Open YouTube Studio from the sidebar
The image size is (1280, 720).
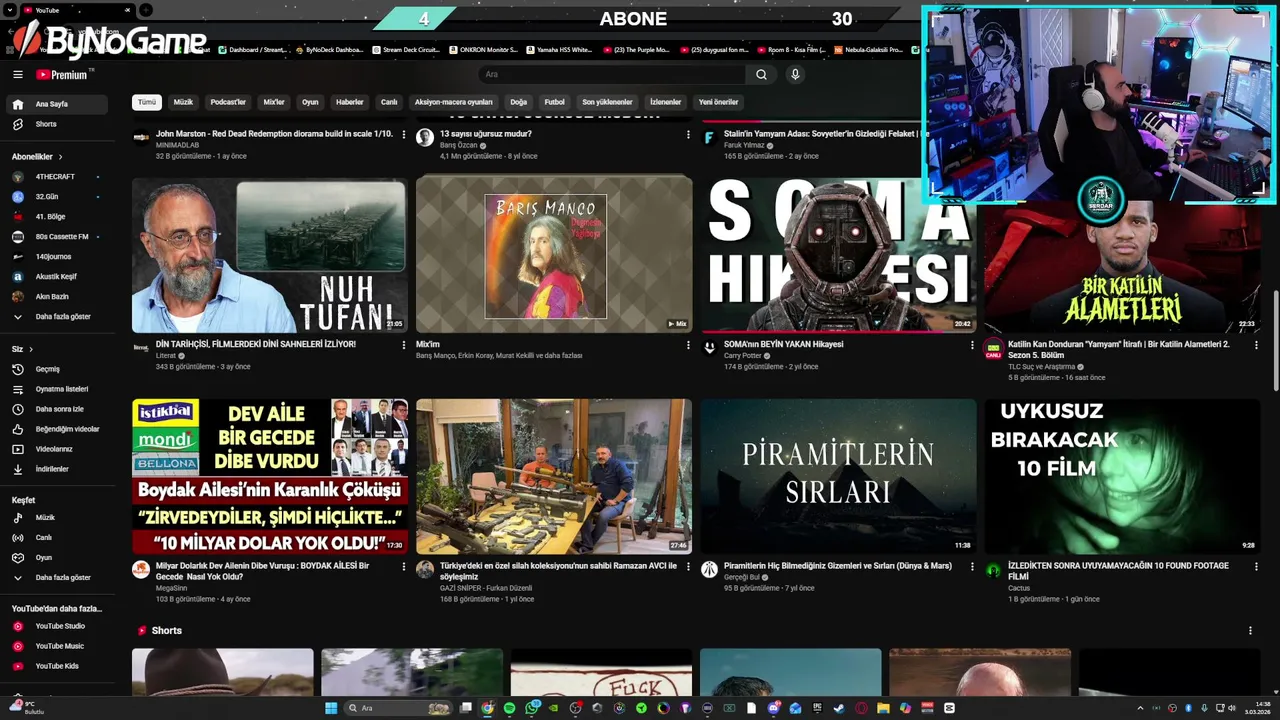pyautogui.click(x=58, y=626)
